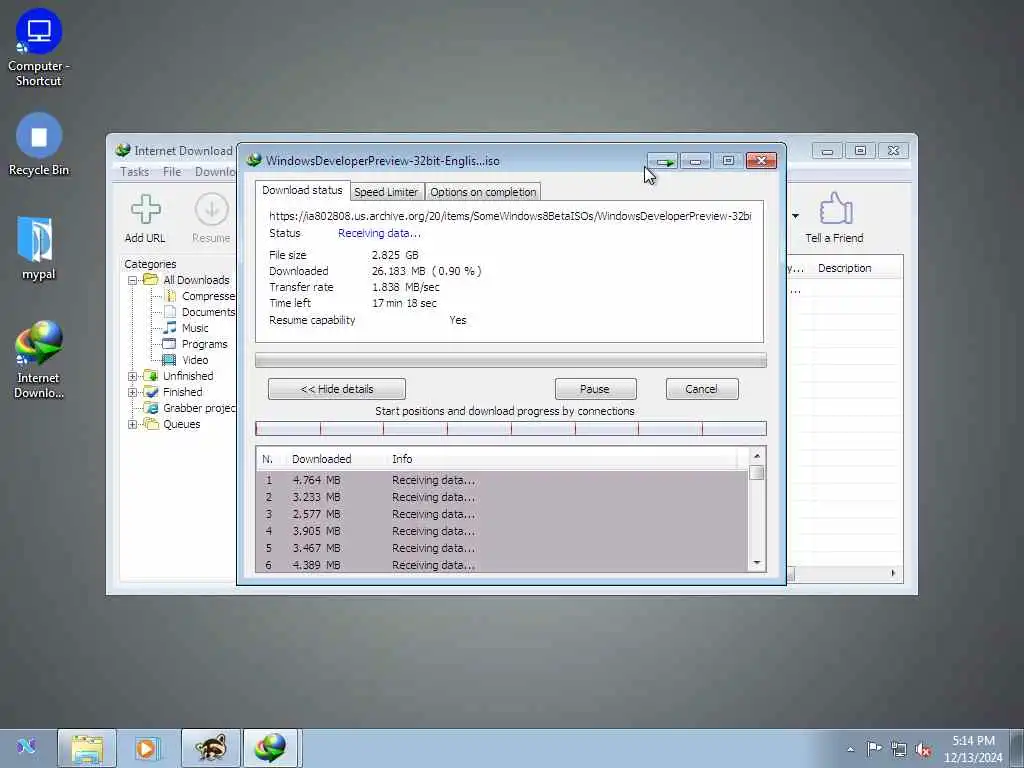The width and height of the screenshot is (1024, 768).
Task: Click main window horizontal scroll right arrow
Action: [893, 573]
